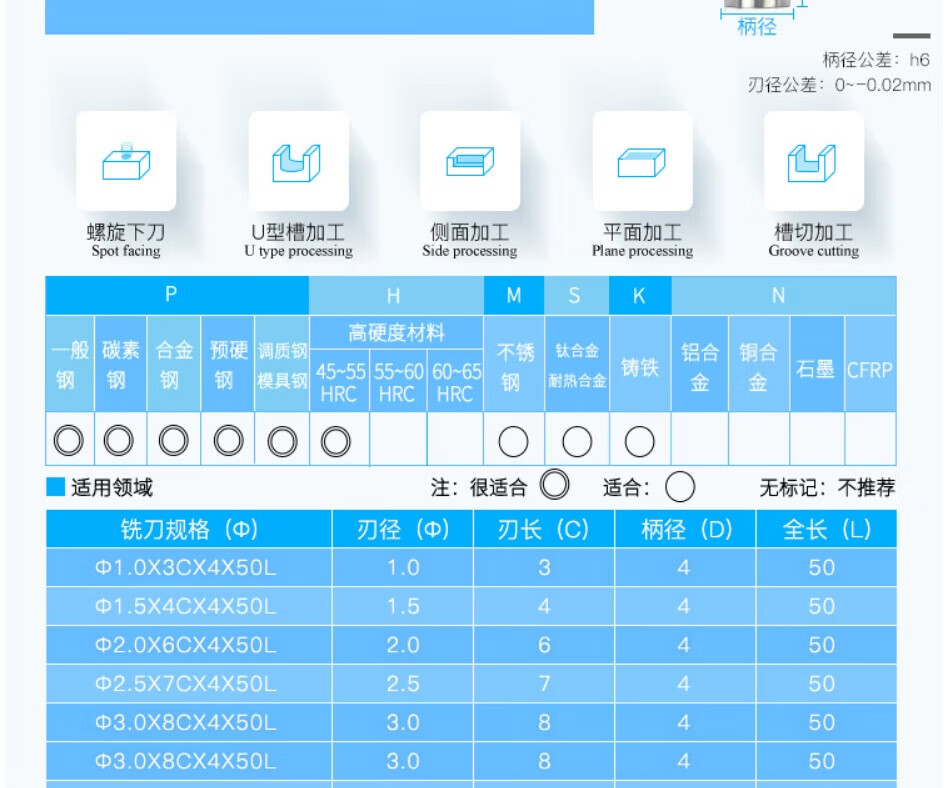Click the double-circle under 一般钢
The image size is (950, 788).
coord(68,440)
